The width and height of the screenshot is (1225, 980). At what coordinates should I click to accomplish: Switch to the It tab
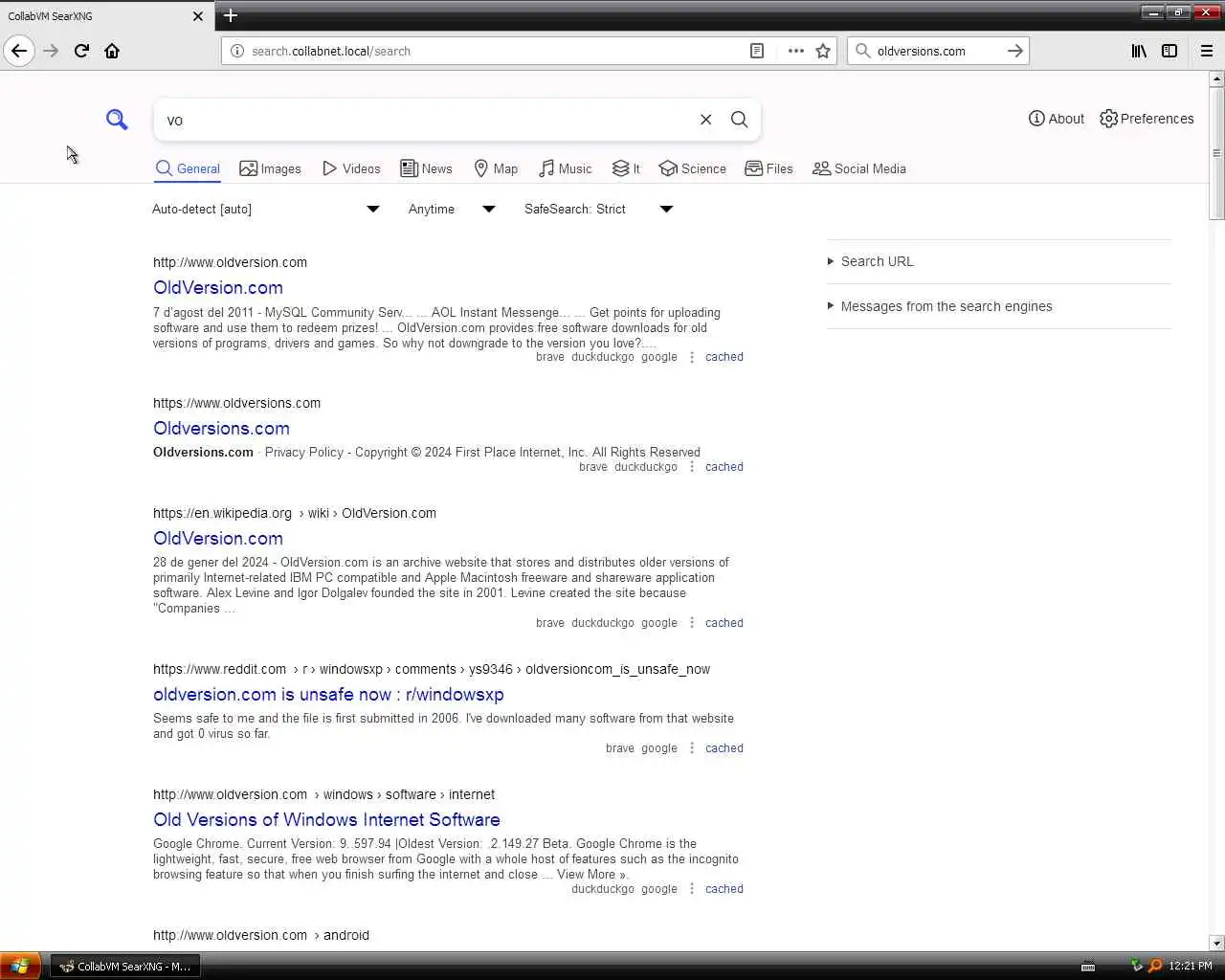pos(626,168)
